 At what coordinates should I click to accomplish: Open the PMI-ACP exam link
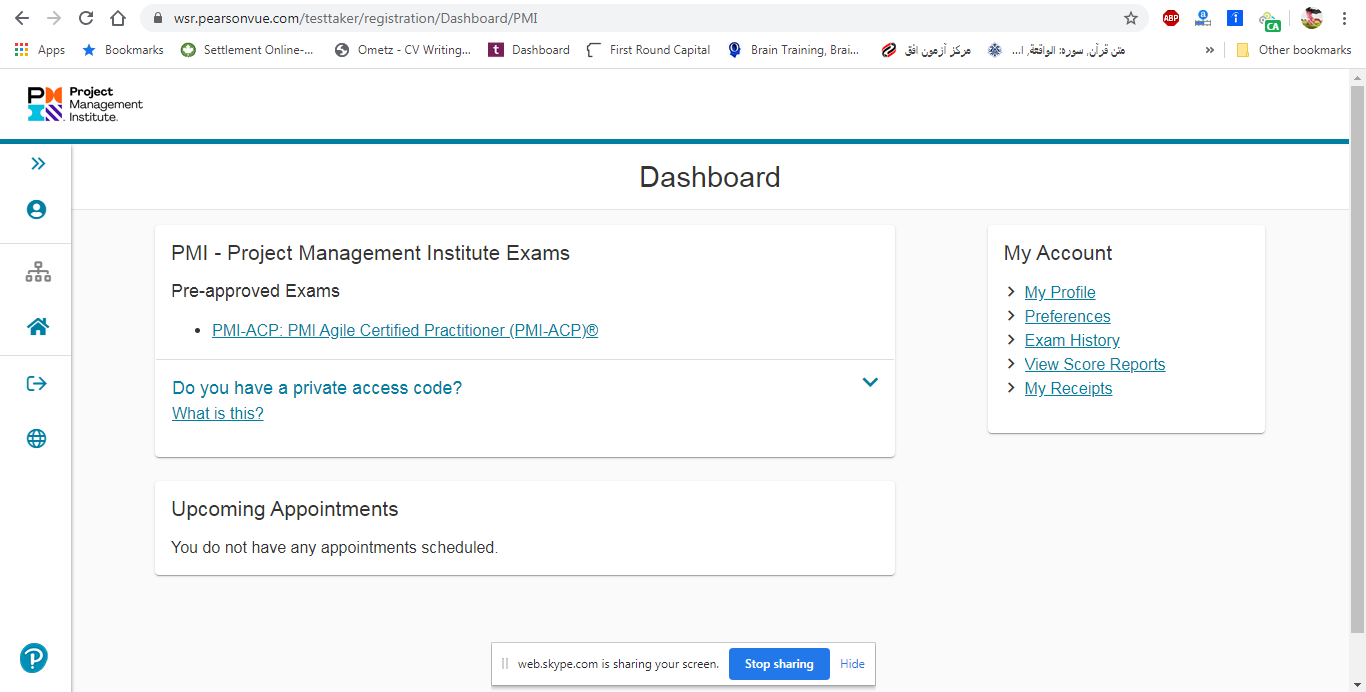click(x=405, y=331)
